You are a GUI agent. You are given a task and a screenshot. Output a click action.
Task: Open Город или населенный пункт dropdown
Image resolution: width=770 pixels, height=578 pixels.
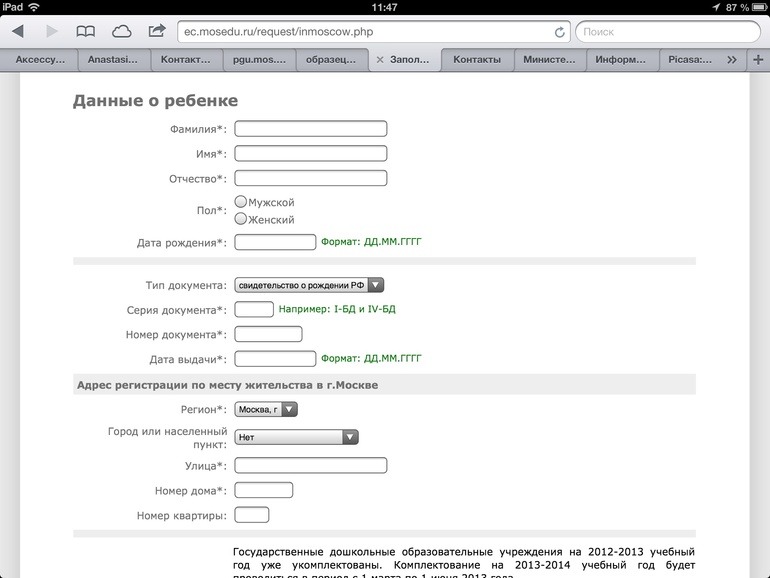click(x=296, y=437)
